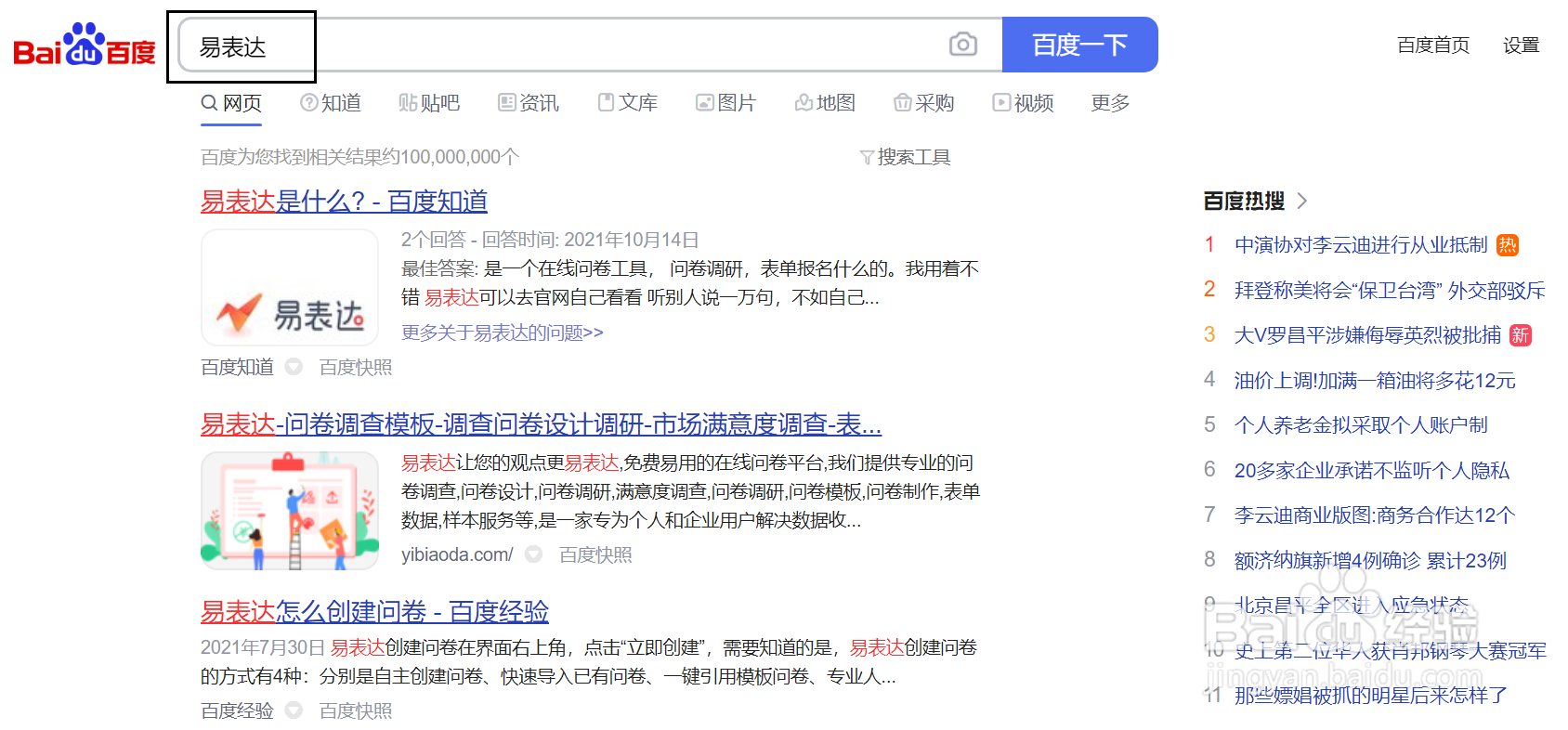Expand the 更多 tab menu
This screenshot has width=1568, height=730.
pos(1110,103)
